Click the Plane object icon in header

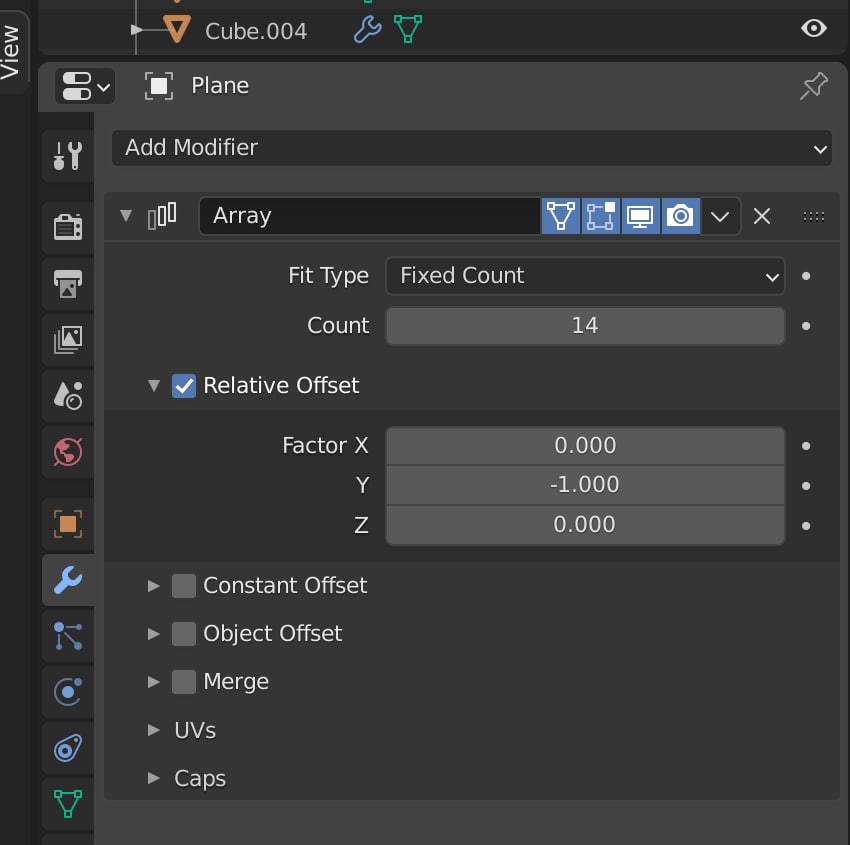pyautogui.click(x=159, y=86)
